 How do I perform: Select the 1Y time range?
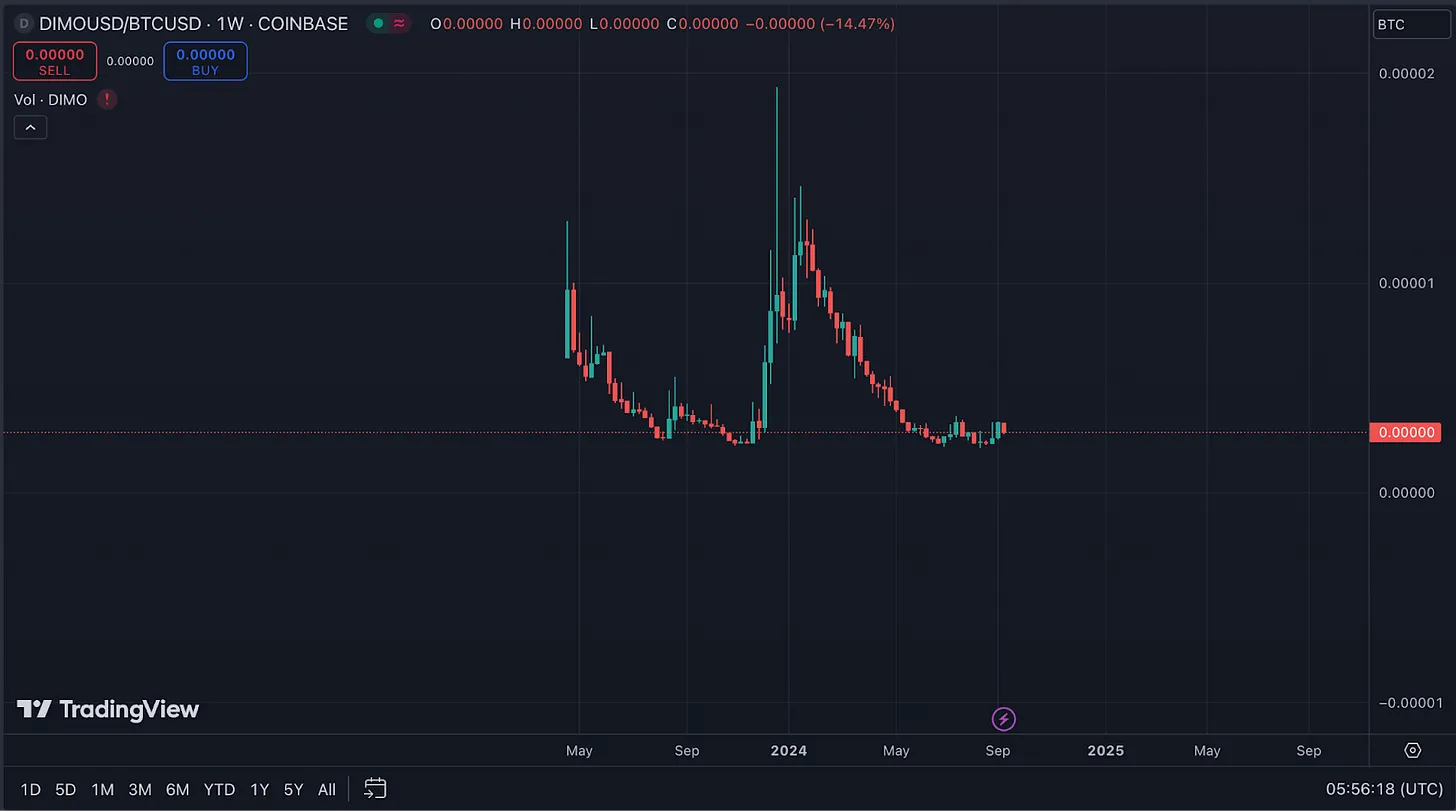tap(260, 790)
